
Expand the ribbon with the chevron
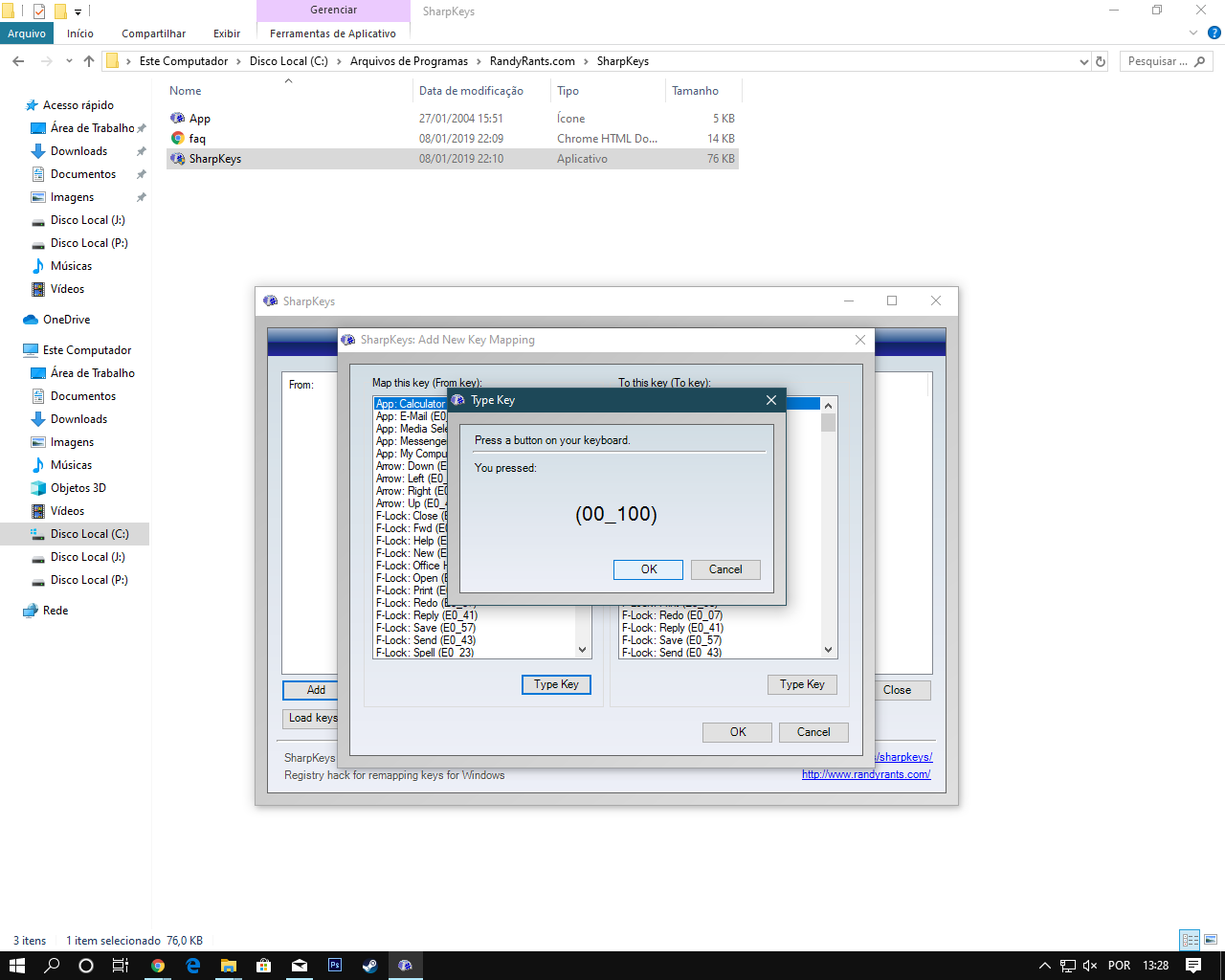[x=1193, y=33]
